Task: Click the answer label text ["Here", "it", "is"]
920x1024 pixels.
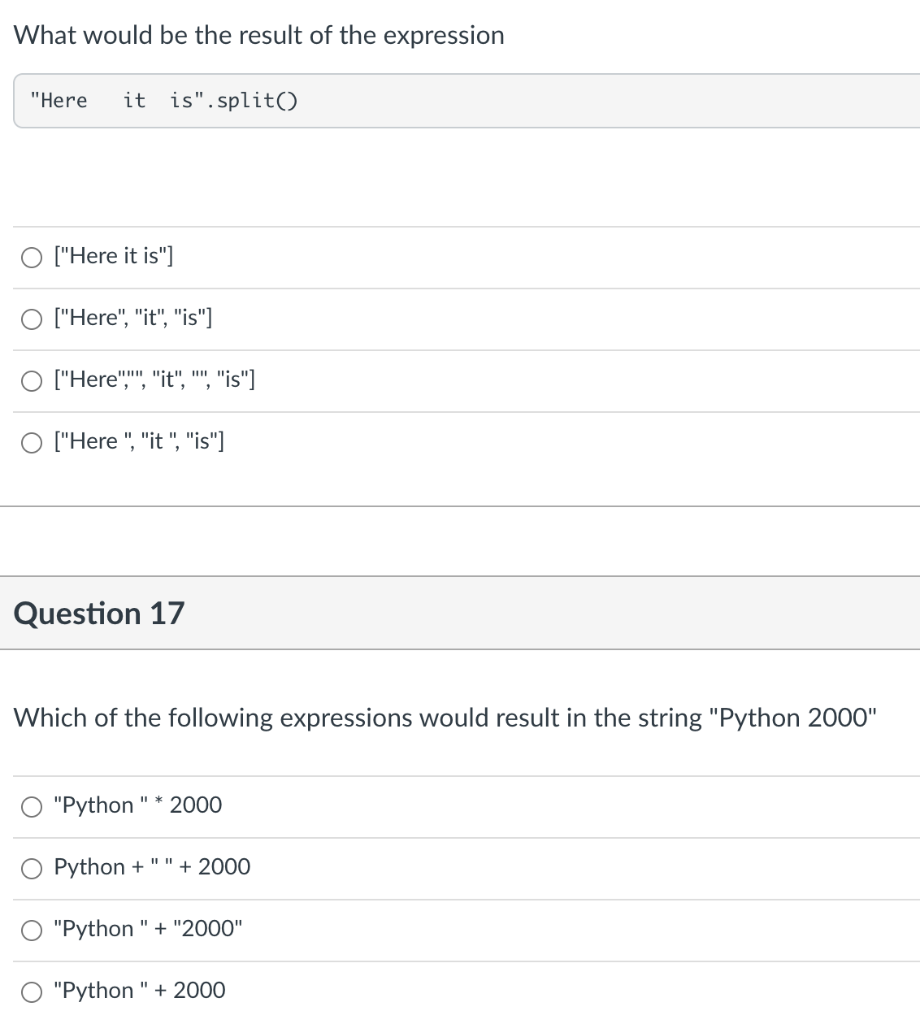Action: pyautogui.click(x=133, y=319)
